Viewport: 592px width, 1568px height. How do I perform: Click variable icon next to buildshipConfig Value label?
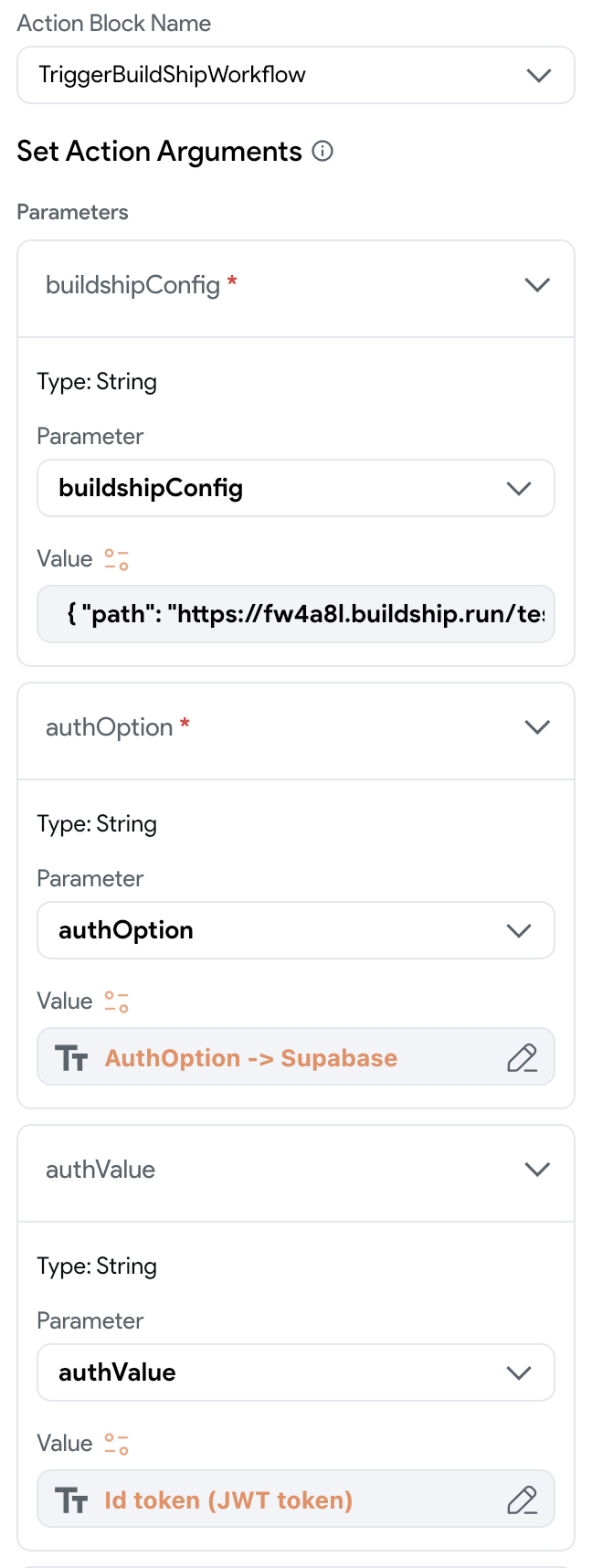coord(116,559)
